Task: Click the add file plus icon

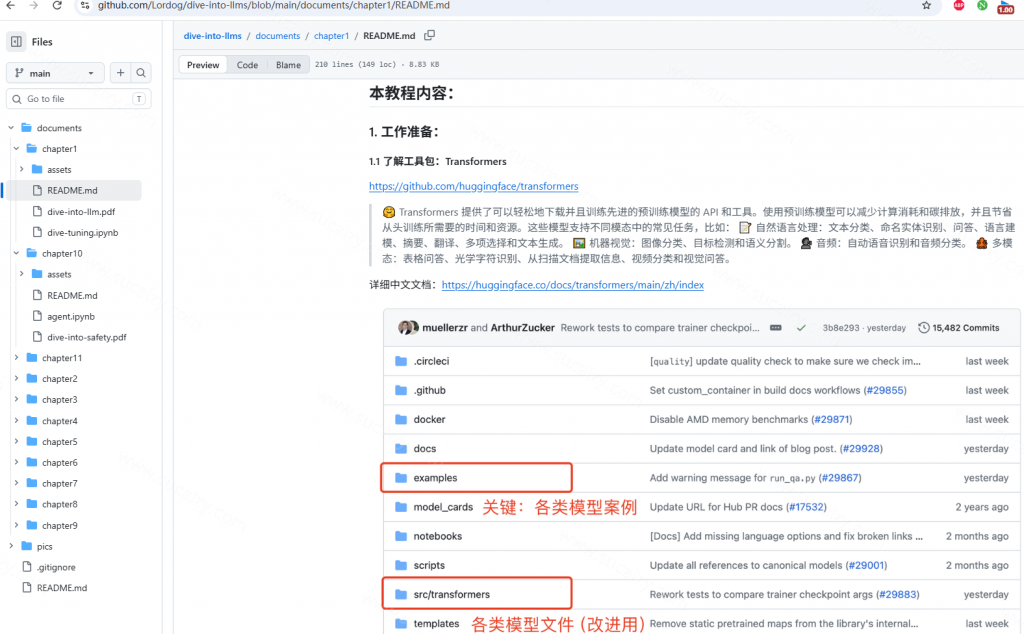Action: [x=120, y=73]
